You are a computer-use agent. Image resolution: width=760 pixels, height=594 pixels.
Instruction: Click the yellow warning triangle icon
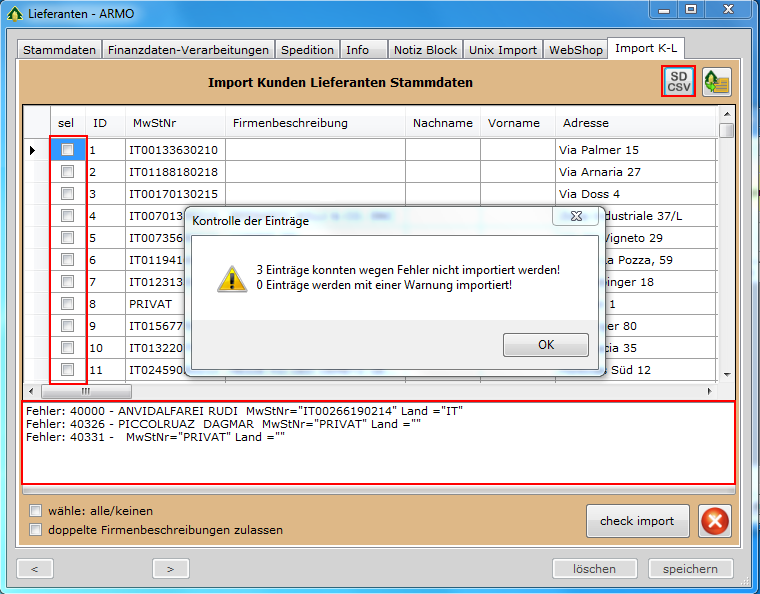[232, 278]
